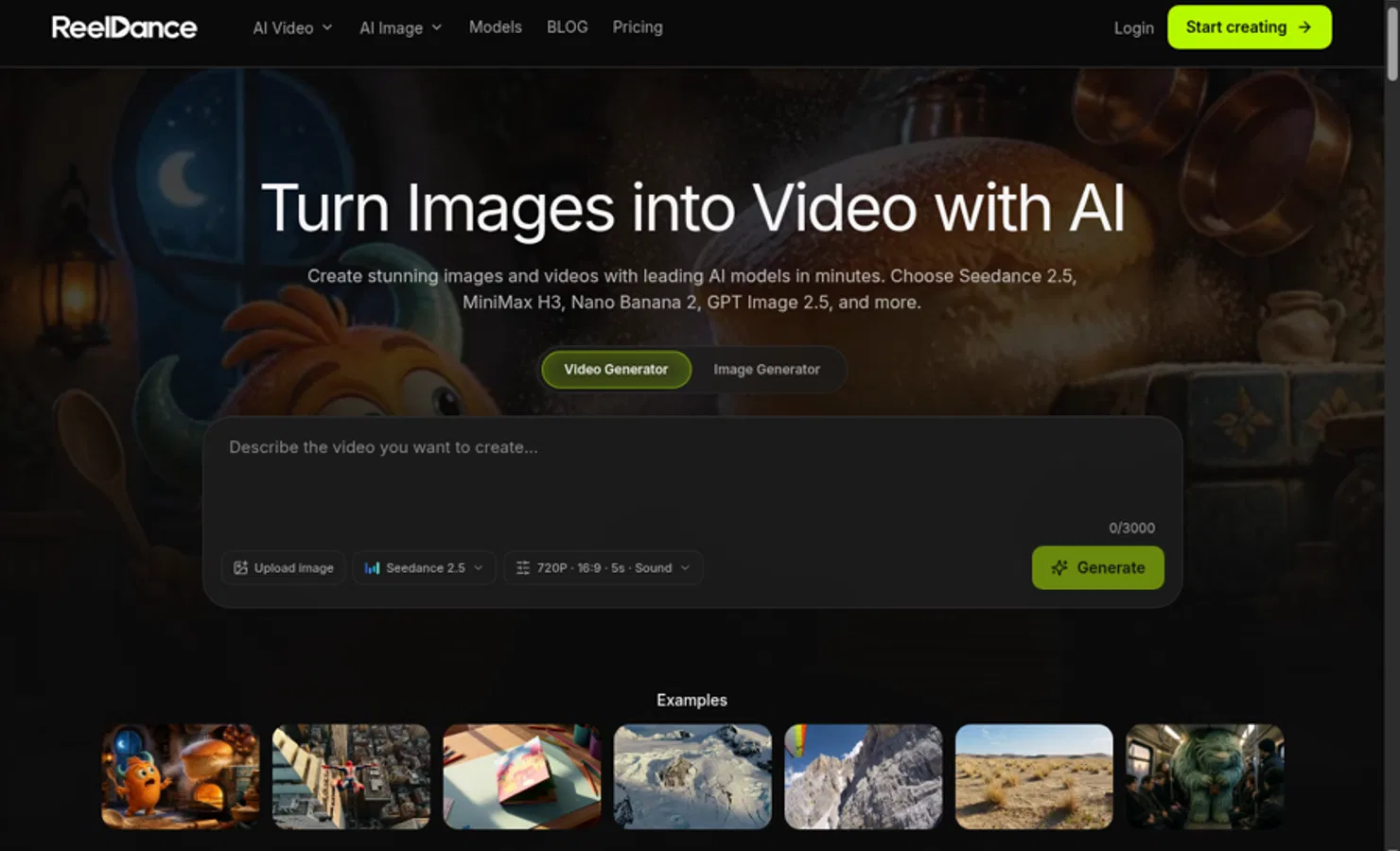The image size is (1400, 851).
Task: Switch to the Image Generator tab
Action: [x=766, y=370]
